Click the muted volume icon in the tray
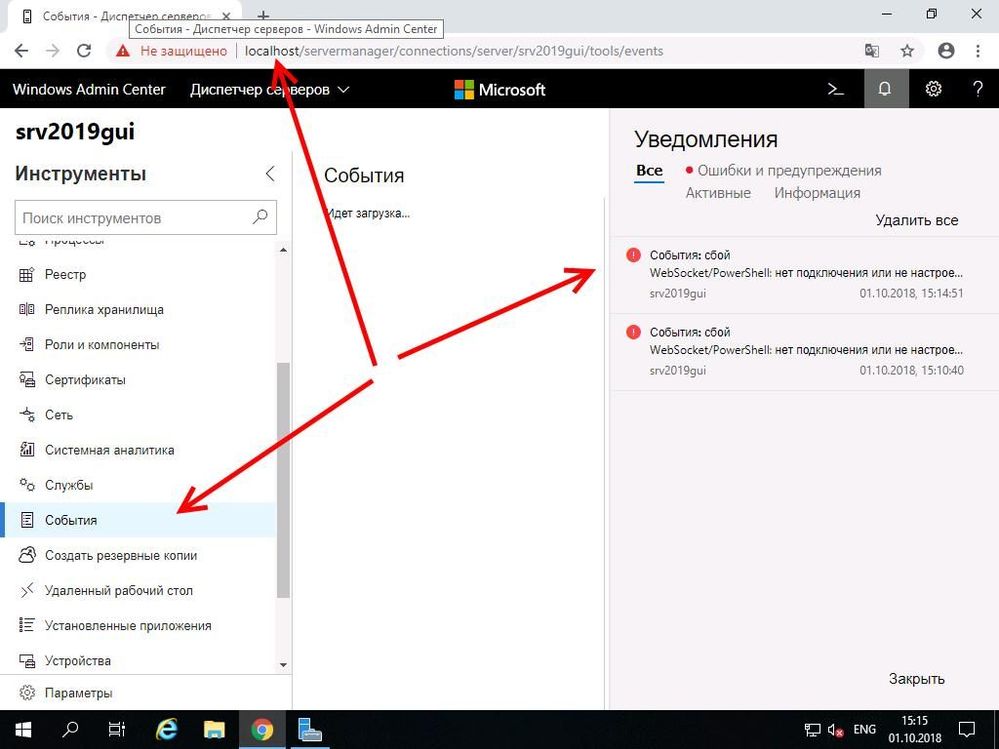Viewport: 999px width, 749px height. pos(835,731)
